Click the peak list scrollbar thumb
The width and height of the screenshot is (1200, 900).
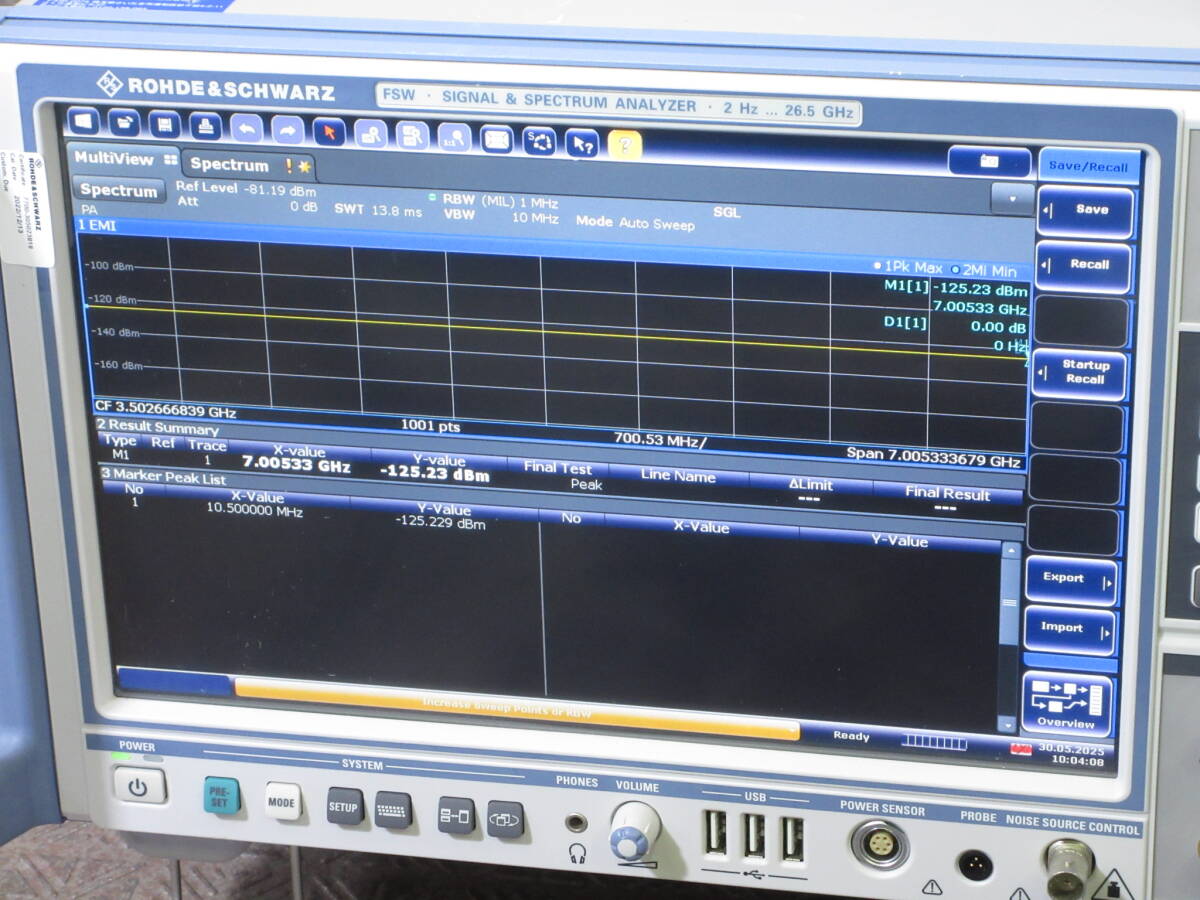point(1008,603)
